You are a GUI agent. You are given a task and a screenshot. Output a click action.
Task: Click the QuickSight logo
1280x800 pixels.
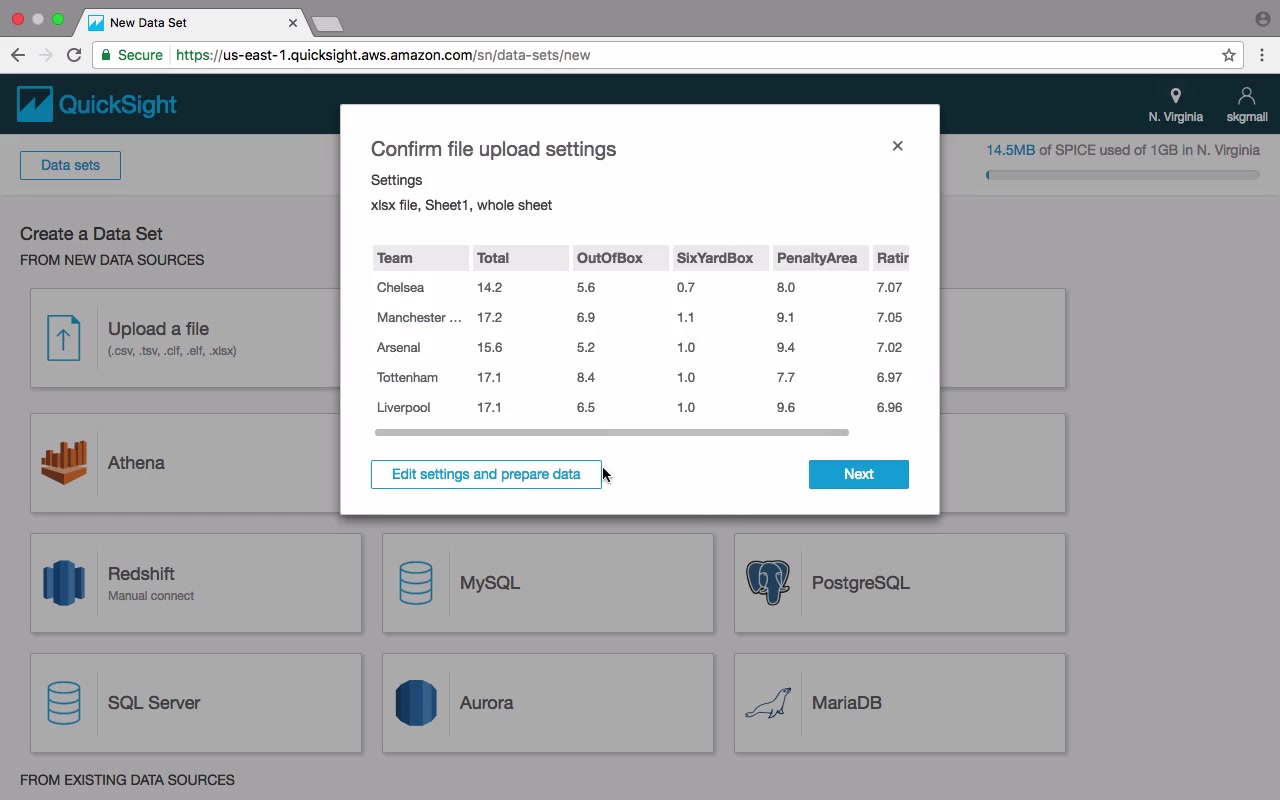[97, 104]
